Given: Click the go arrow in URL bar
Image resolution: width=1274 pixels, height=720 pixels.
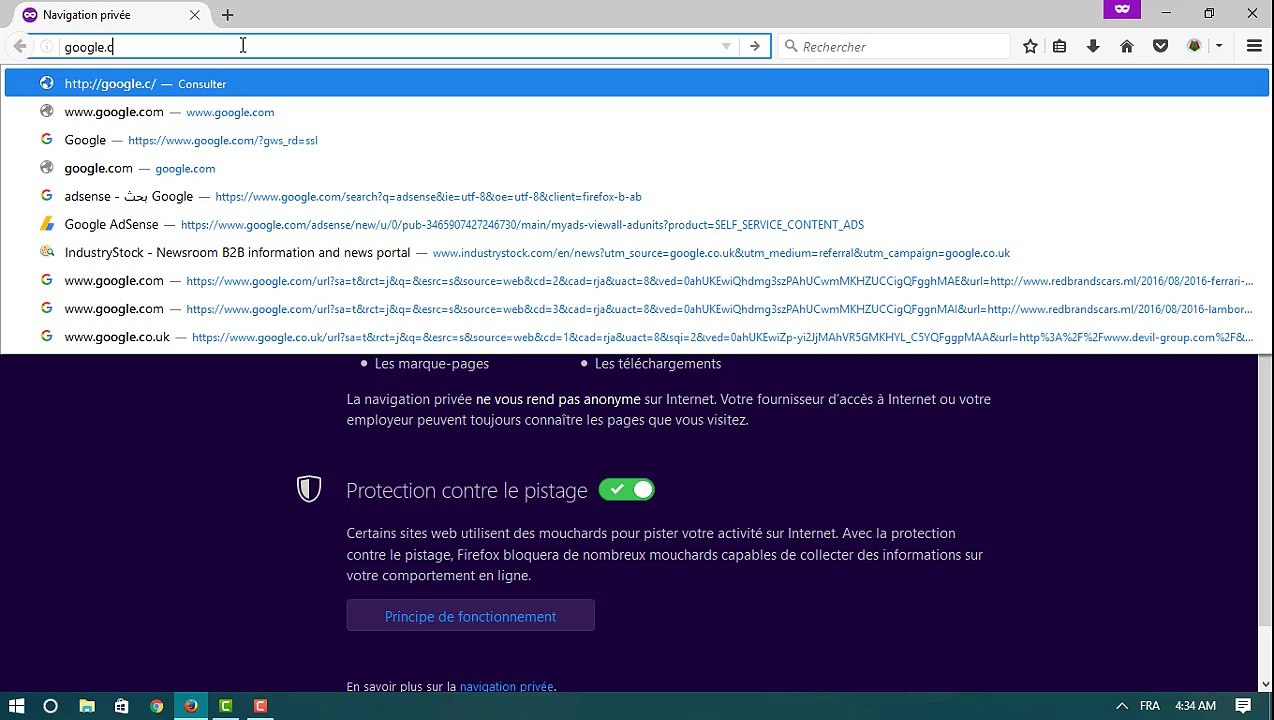Looking at the screenshot, I should pyautogui.click(x=755, y=46).
